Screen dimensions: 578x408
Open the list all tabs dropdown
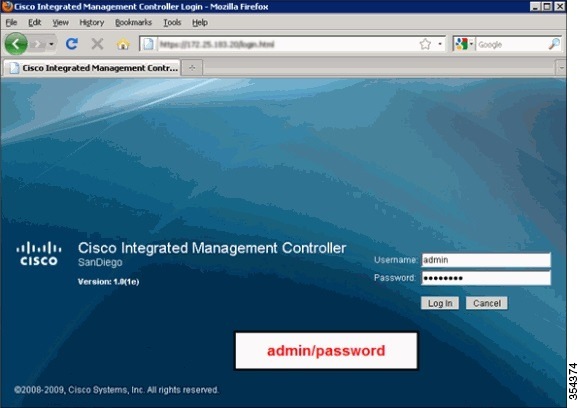coord(561,68)
